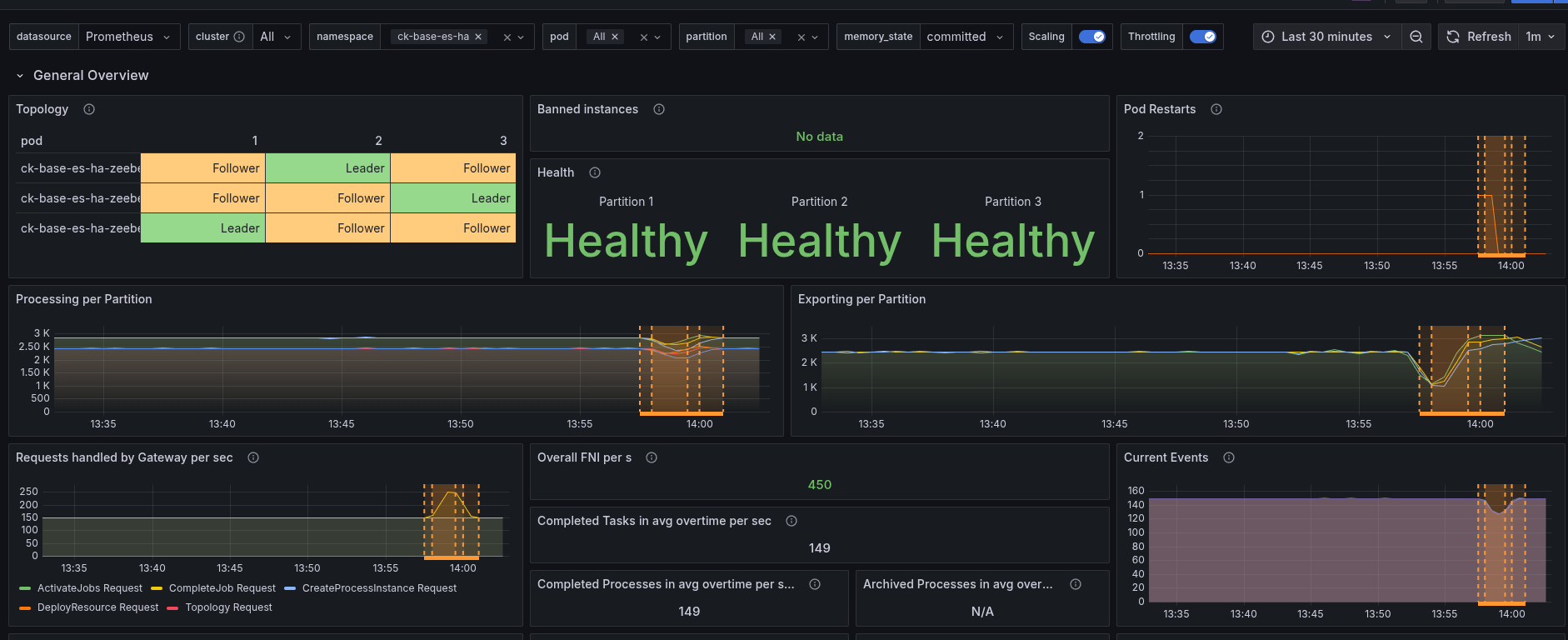Click the Topology panel title
The height and width of the screenshot is (640, 1568).
[x=42, y=109]
